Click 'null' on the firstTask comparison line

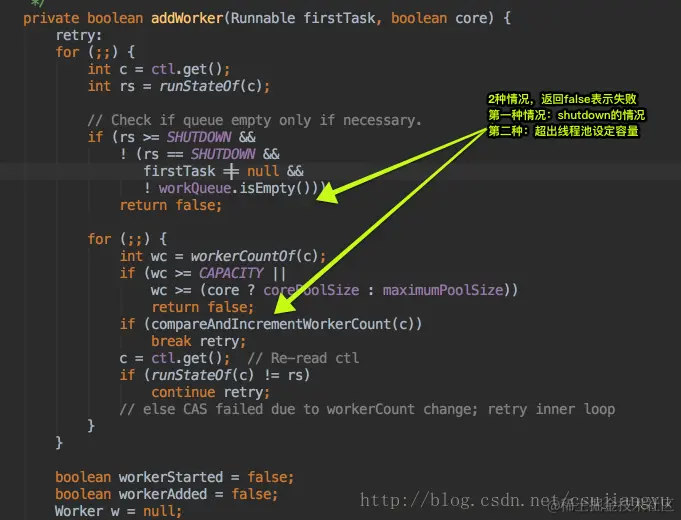(263, 171)
